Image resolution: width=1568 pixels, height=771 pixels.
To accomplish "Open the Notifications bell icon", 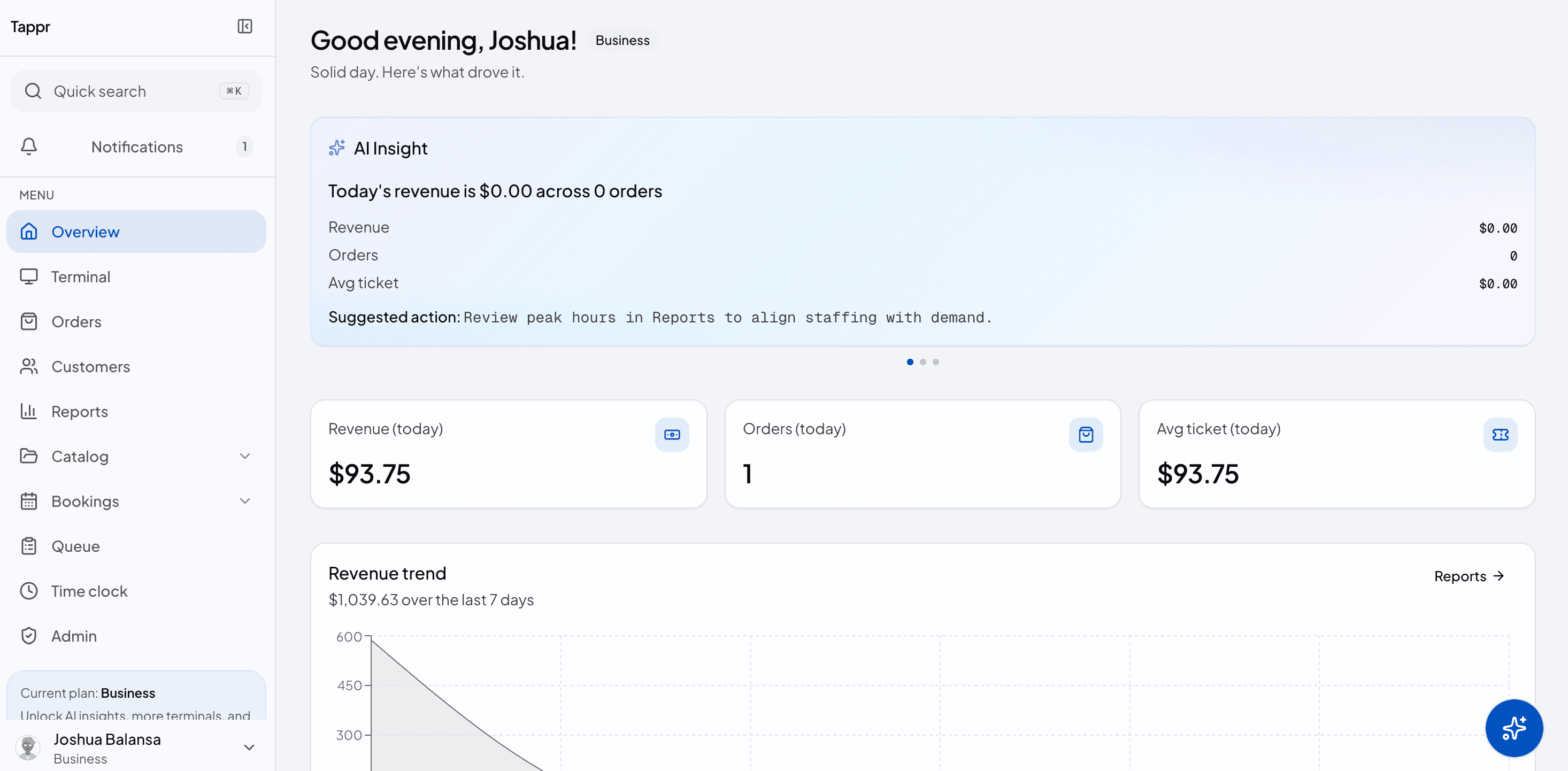I will point(28,147).
